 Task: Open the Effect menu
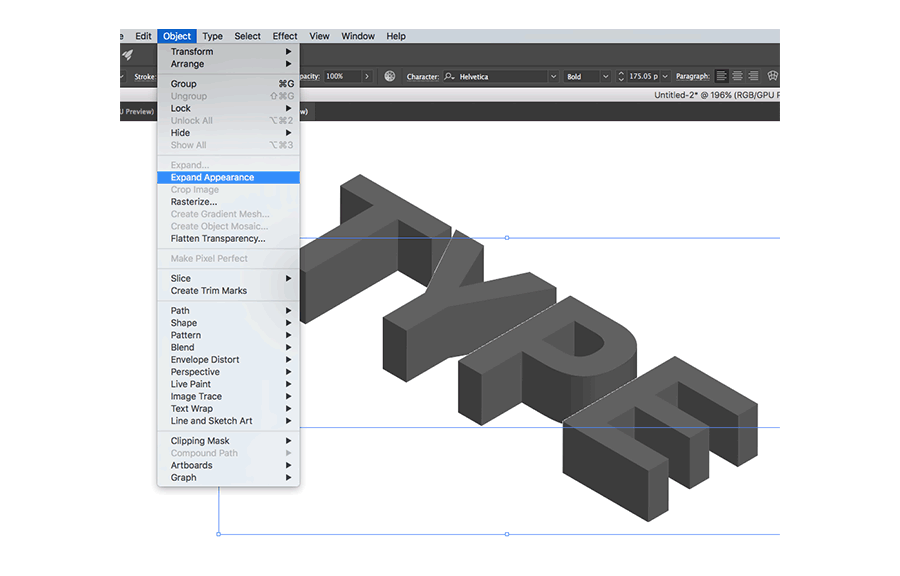[x=285, y=36]
